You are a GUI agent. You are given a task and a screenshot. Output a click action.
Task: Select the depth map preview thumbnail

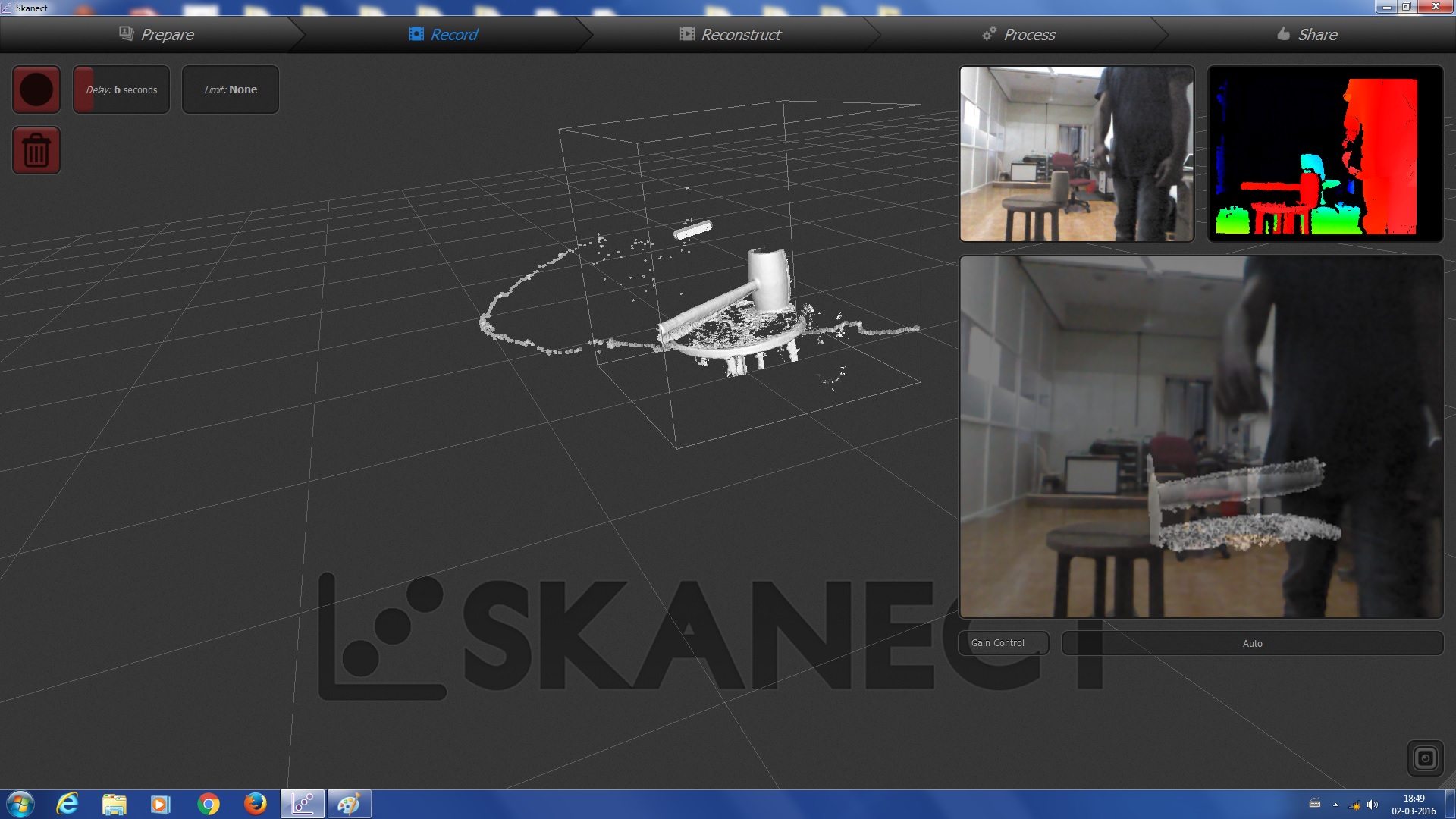1325,154
